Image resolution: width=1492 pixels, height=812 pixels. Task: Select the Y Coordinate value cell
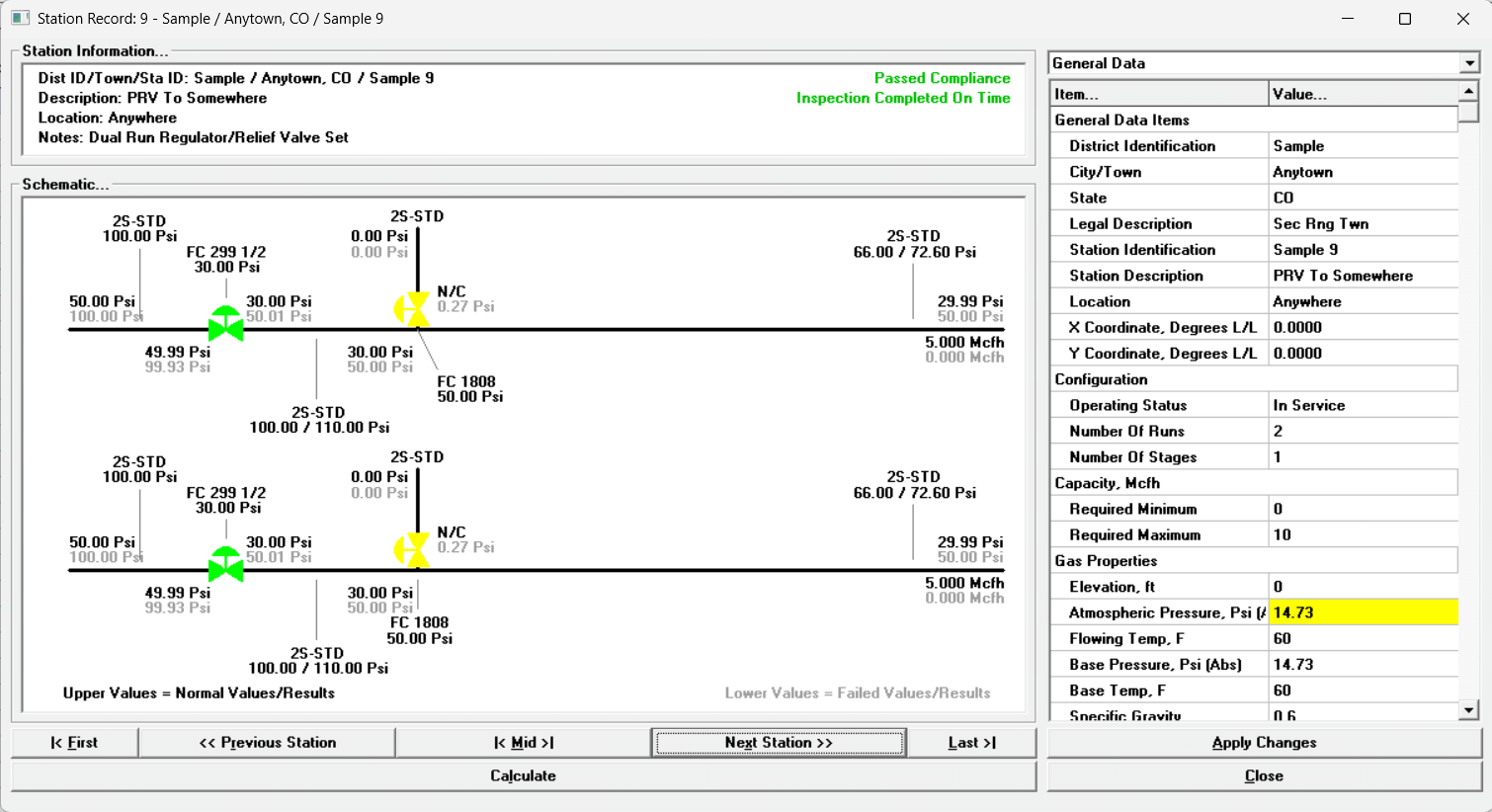coord(1364,354)
